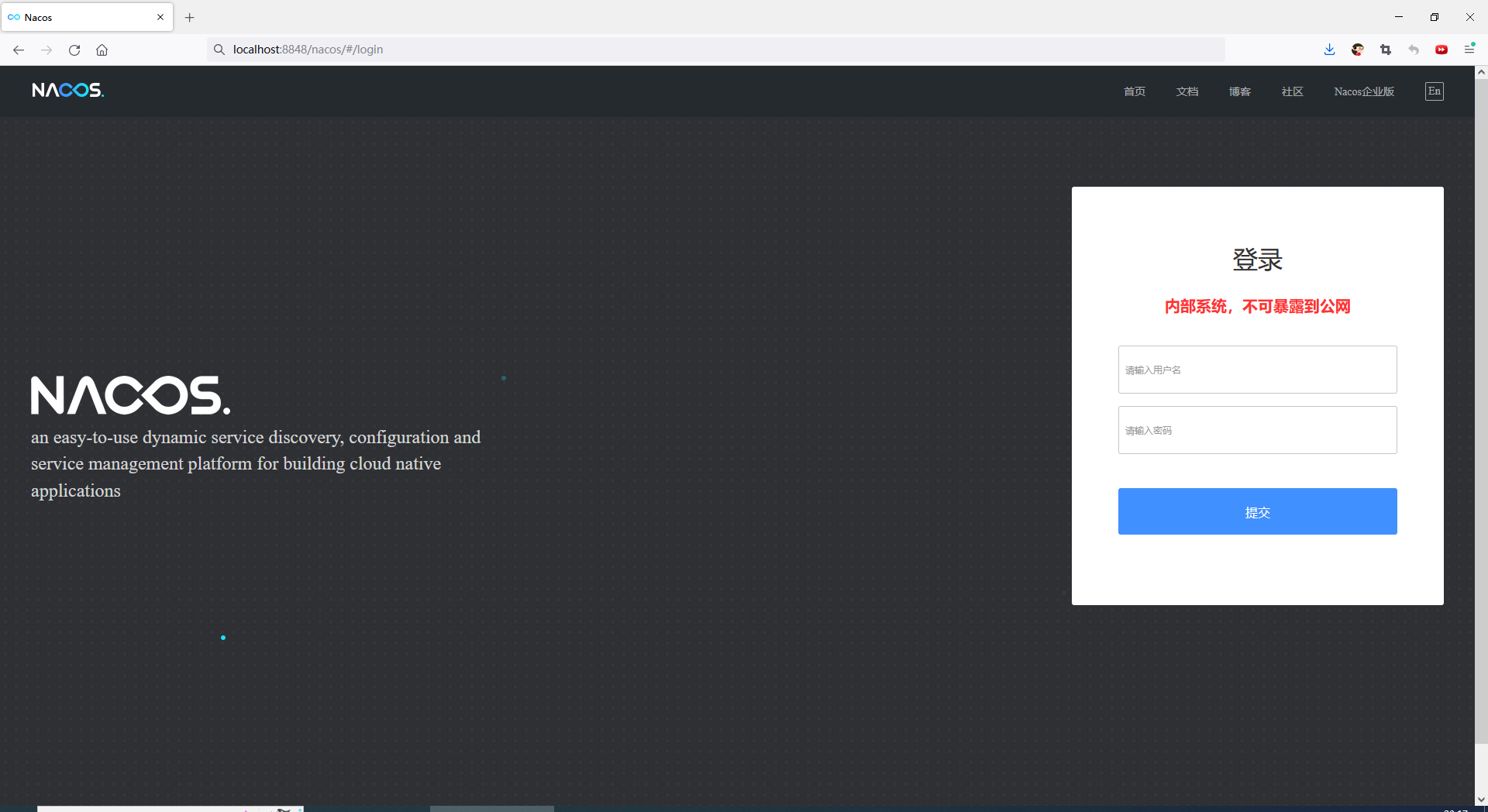Click the crop screenshot icon in the toolbar

[1385, 50]
